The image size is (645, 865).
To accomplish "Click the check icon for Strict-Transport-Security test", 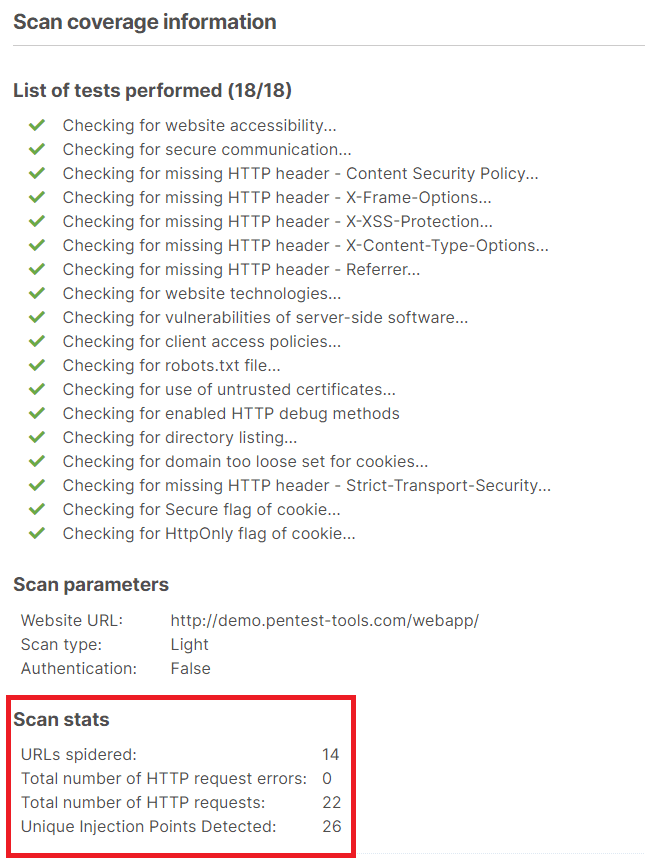I will click(x=37, y=485).
